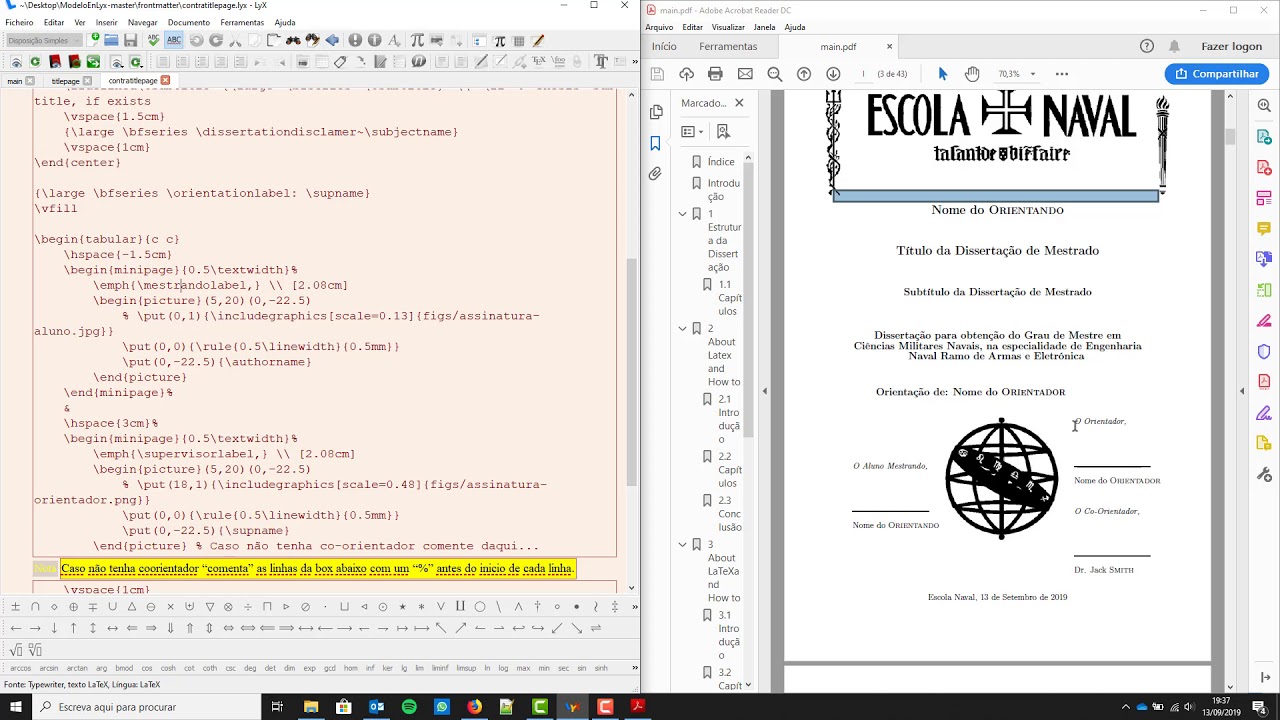Select the Acrobat hand pan tool
This screenshot has height=720, width=1280.
click(x=972, y=74)
